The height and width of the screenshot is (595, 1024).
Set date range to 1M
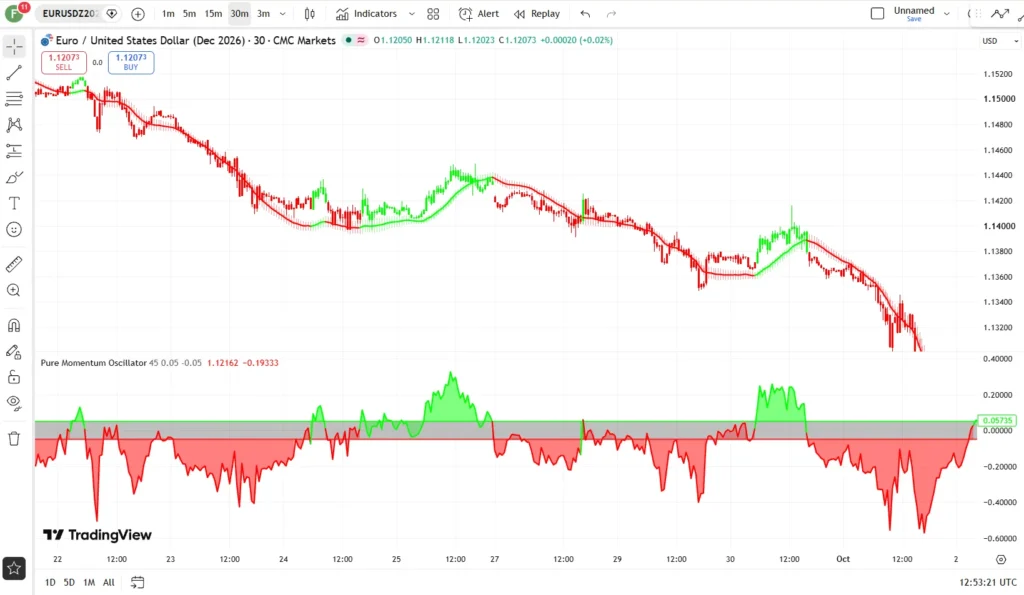[x=89, y=582]
